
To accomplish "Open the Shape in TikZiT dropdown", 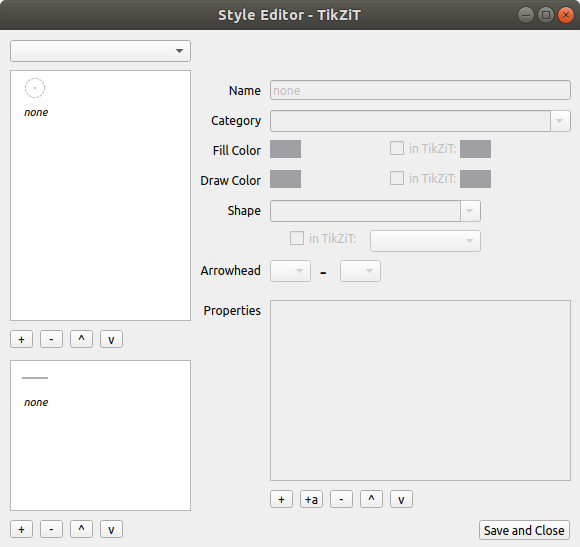I will [x=425, y=241].
